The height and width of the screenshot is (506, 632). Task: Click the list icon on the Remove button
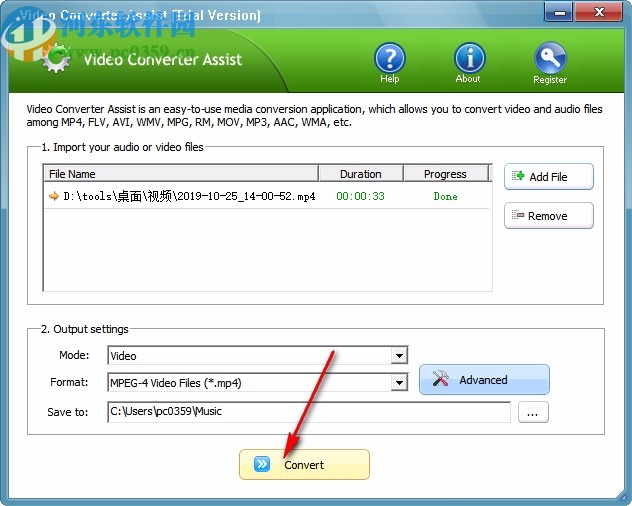tap(518, 215)
